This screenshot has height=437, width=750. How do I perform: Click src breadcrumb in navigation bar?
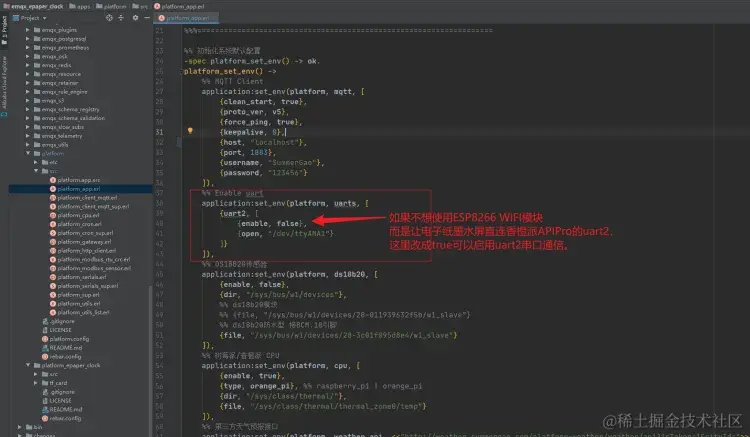click(140, 6)
